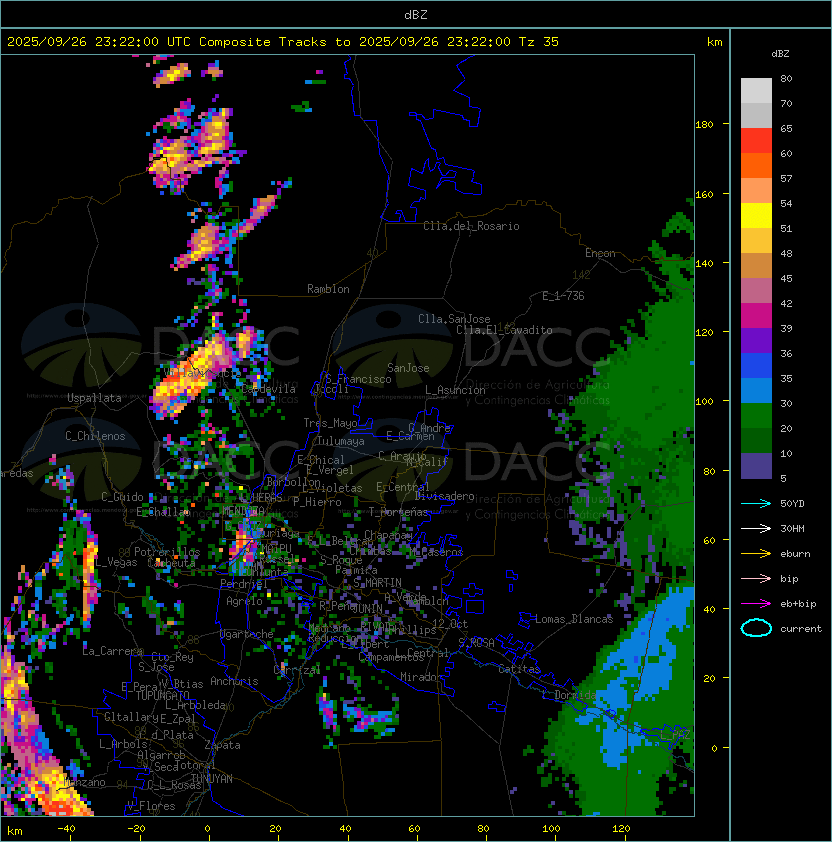Click the La_Carrera label
The width and height of the screenshot is (832, 842).
pyautogui.click(x=113, y=651)
